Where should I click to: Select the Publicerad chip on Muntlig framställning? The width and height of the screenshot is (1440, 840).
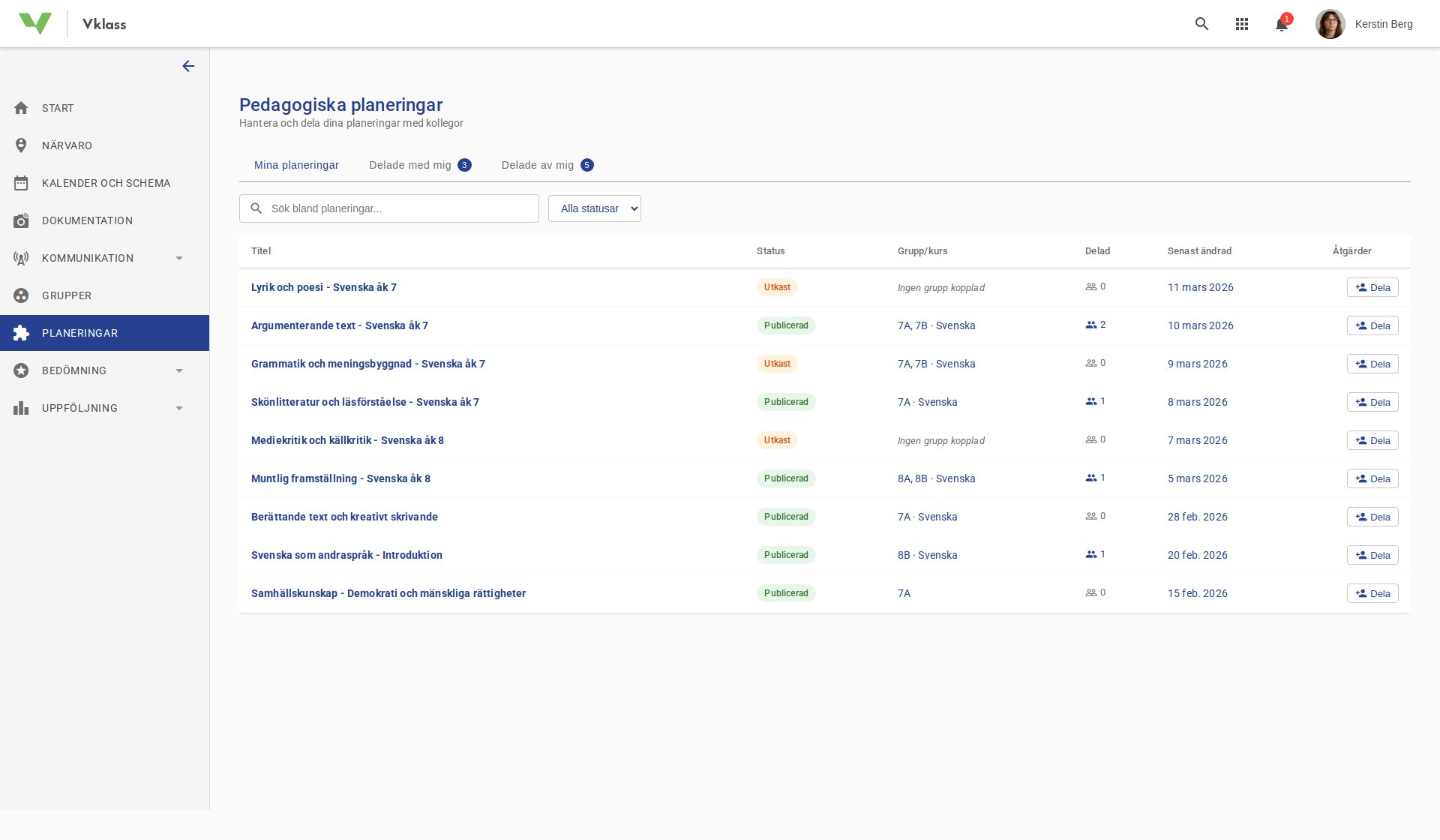click(786, 478)
